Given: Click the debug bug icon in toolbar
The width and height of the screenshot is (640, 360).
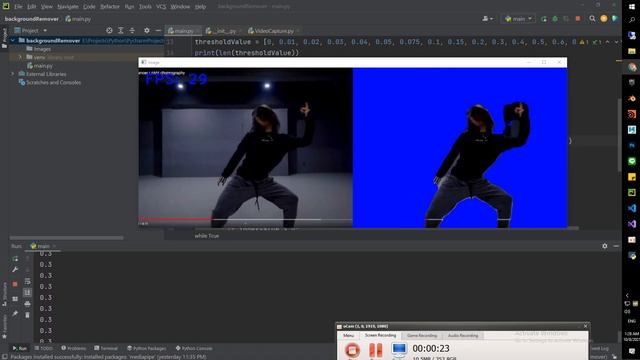Looking at the screenshot, I should [555, 19].
